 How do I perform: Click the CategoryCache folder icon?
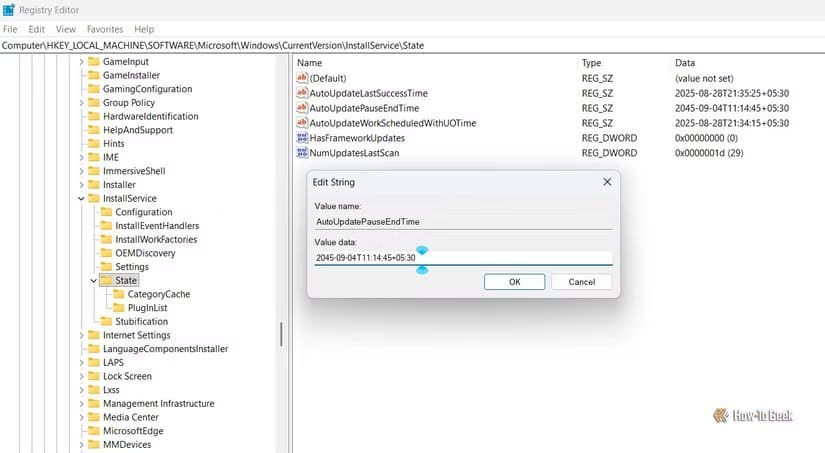tap(119, 294)
